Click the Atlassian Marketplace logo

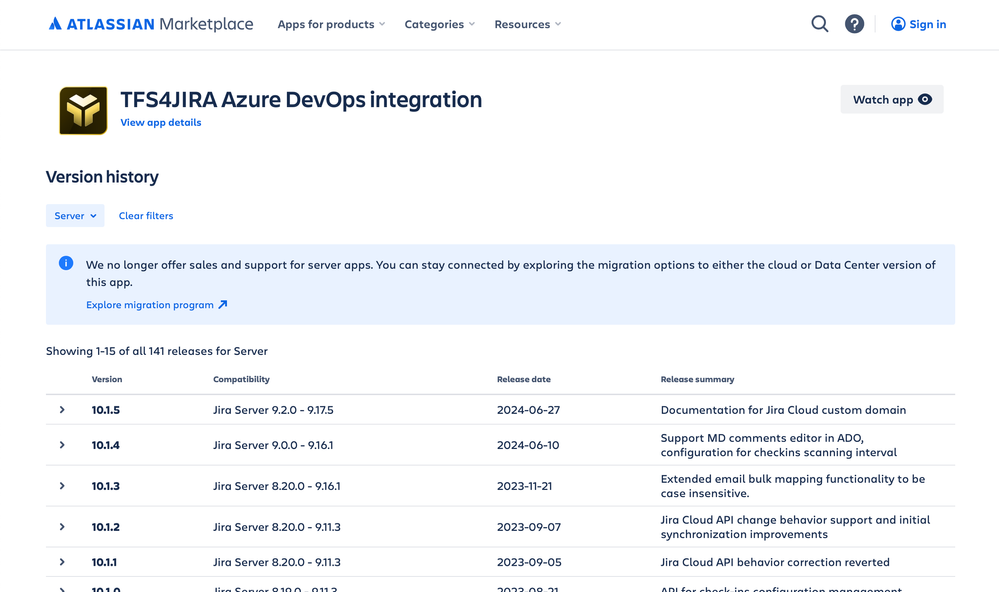(x=151, y=24)
